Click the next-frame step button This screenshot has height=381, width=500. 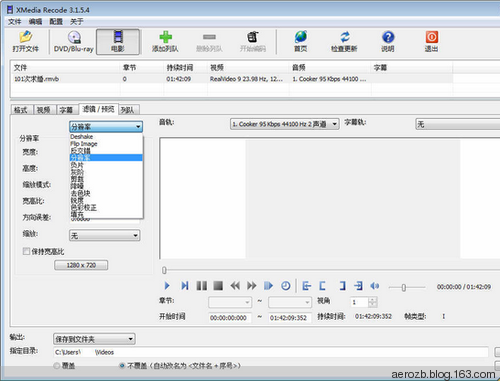tap(185, 286)
